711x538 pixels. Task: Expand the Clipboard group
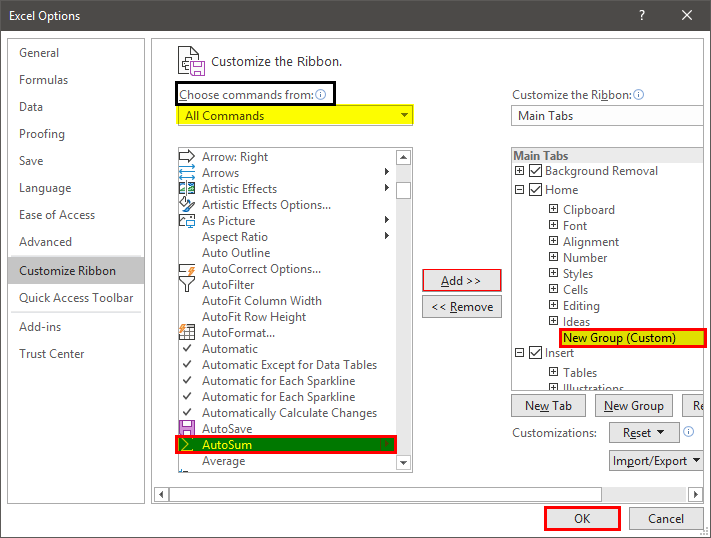(553, 209)
